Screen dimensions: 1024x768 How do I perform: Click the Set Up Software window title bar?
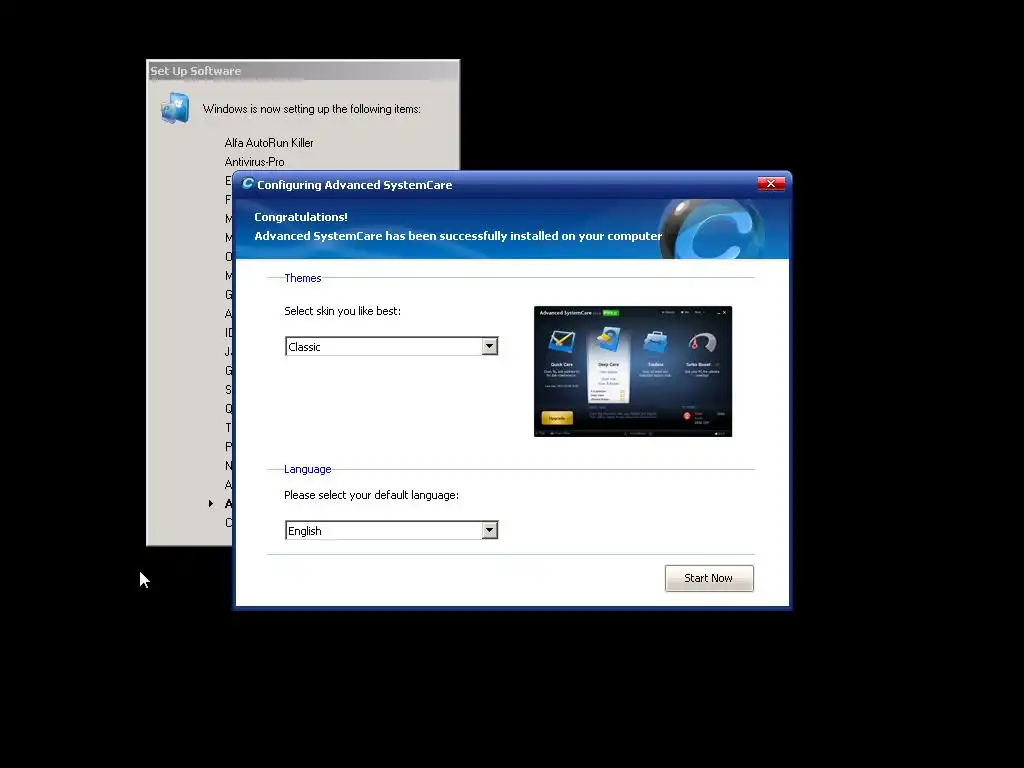(303, 71)
